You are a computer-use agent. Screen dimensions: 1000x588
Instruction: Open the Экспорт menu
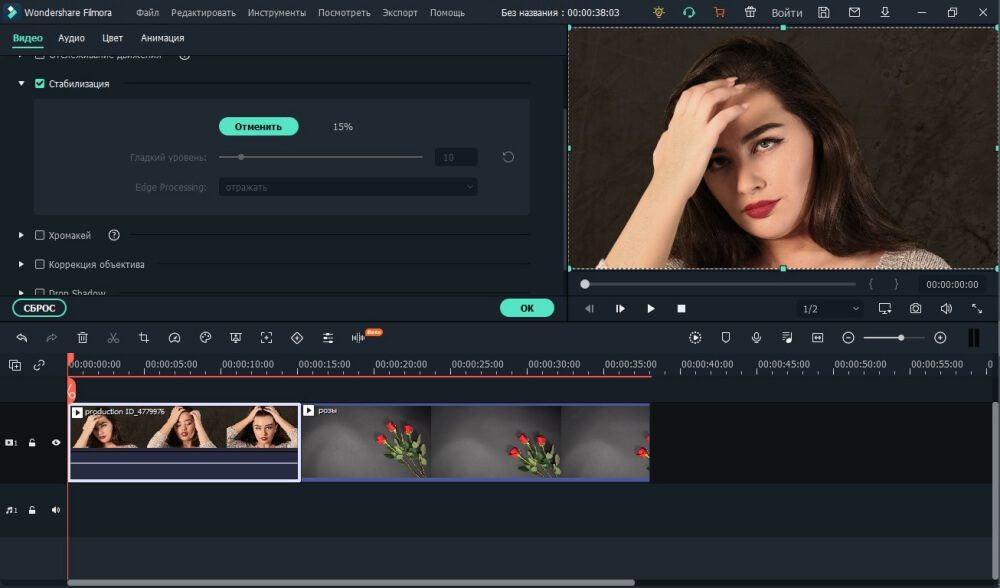[400, 13]
